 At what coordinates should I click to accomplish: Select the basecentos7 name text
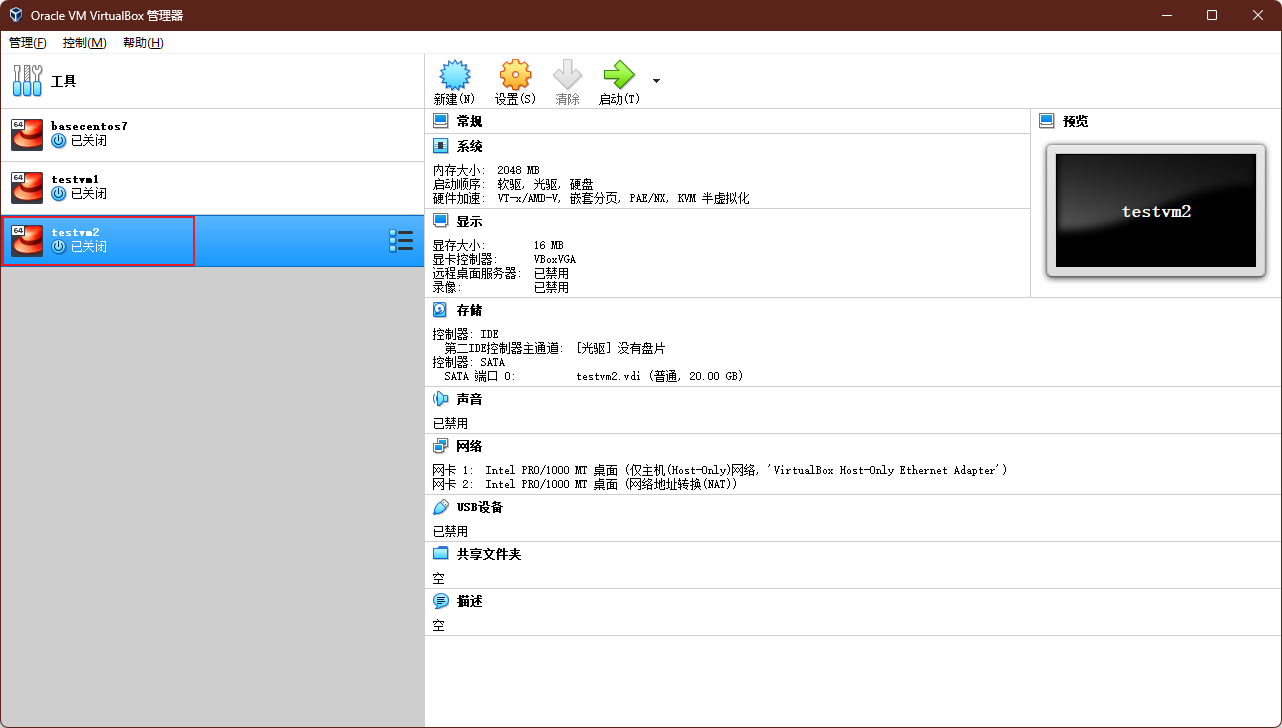pyautogui.click(x=89, y=126)
